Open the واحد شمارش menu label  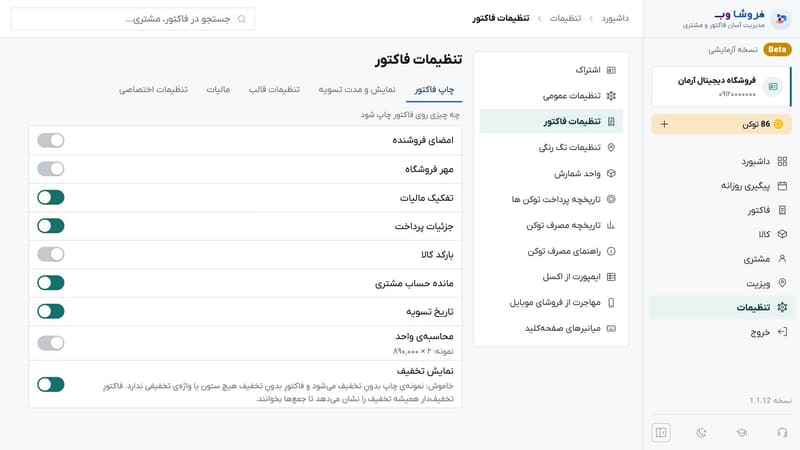577,173
